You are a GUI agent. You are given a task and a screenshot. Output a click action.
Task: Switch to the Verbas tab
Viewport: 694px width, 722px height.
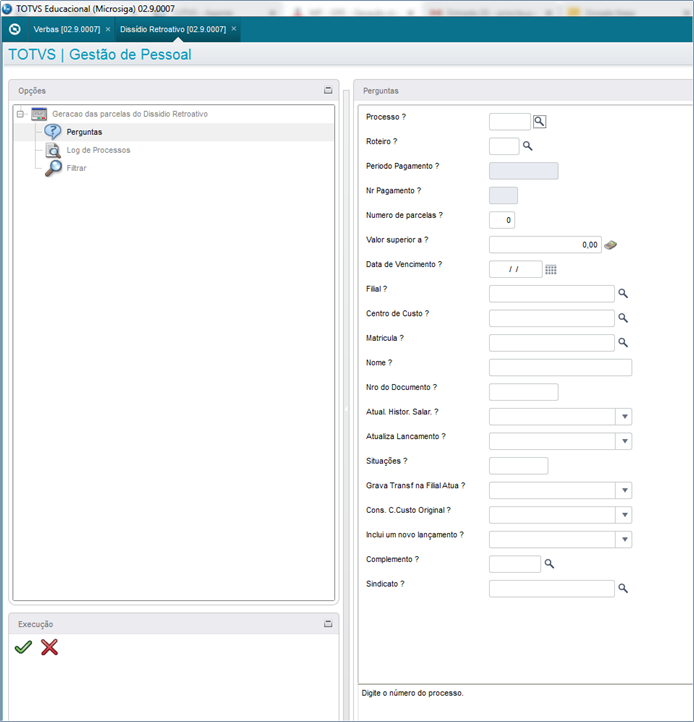pyautogui.click(x=67, y=29)
